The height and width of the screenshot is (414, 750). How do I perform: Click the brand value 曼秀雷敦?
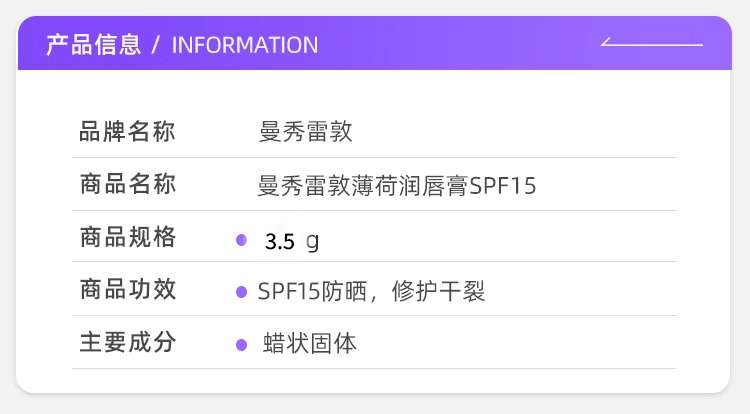click(305, 132)
